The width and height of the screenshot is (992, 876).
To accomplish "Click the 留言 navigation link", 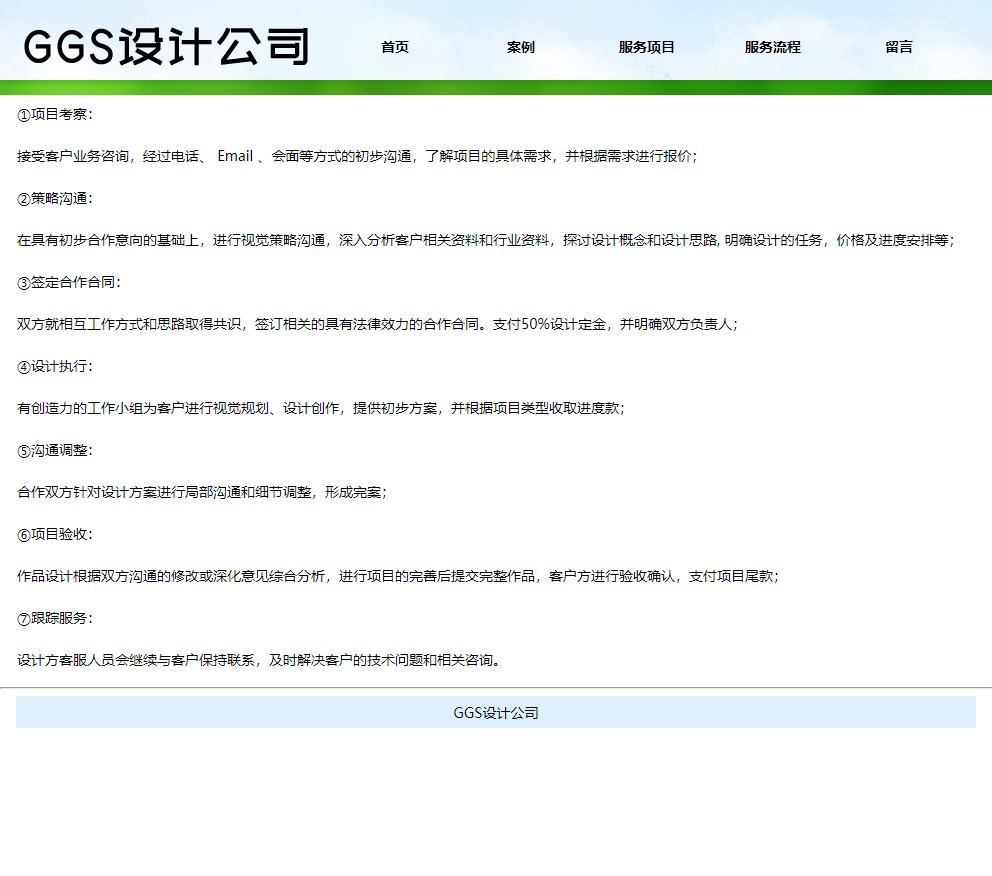I will [899, 47].
